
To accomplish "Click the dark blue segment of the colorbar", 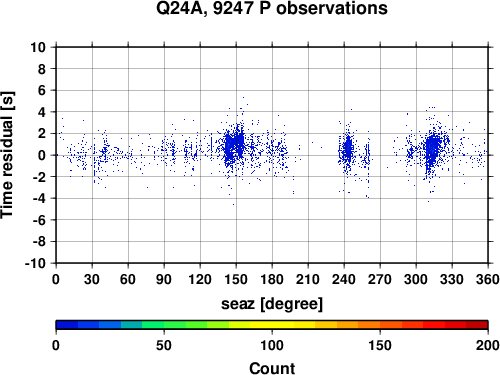I will coord(67,324).
